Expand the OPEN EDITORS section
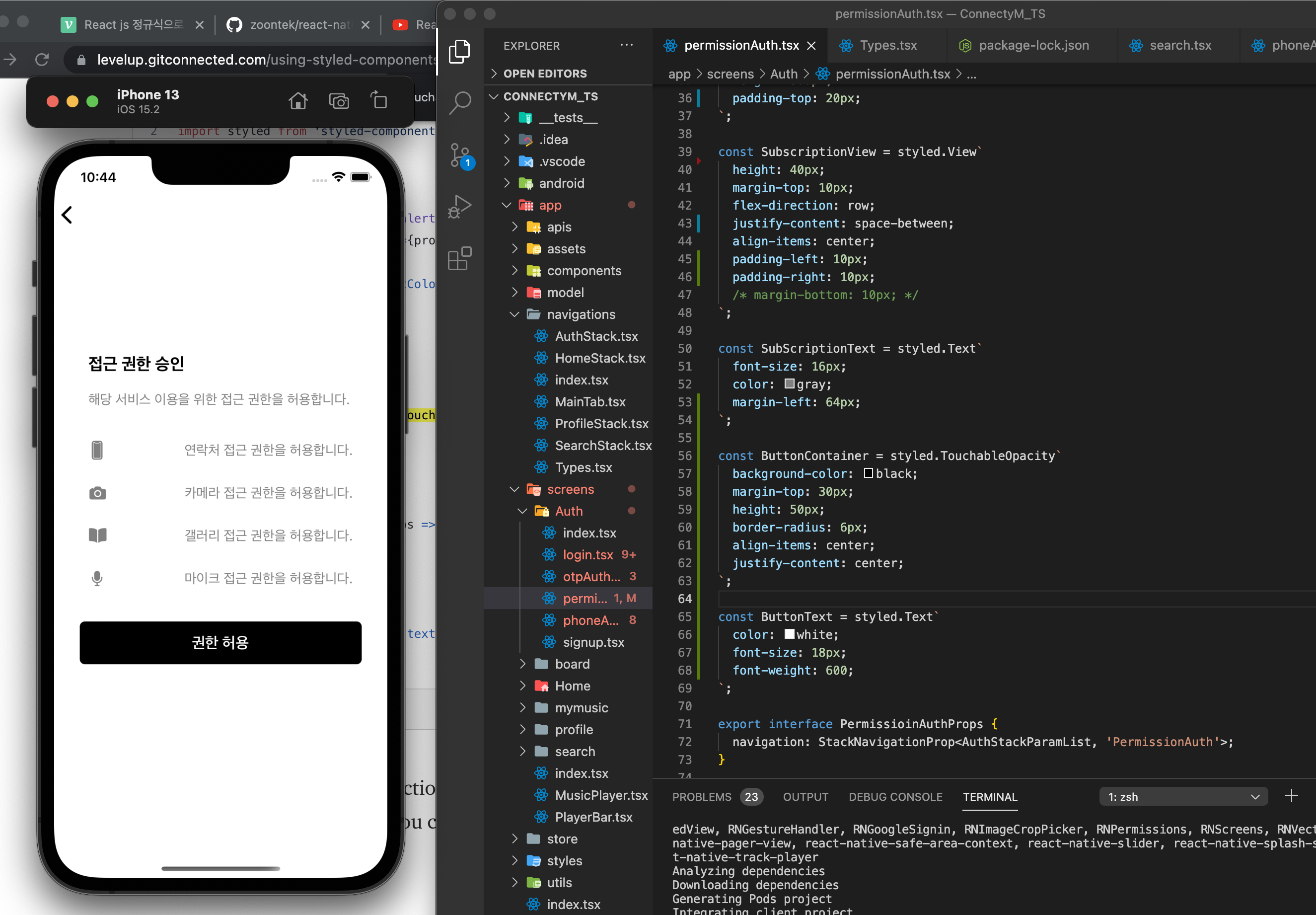The height and width of the screenshot is (915, 1316). pyautogui.click(x=544, y=74)
